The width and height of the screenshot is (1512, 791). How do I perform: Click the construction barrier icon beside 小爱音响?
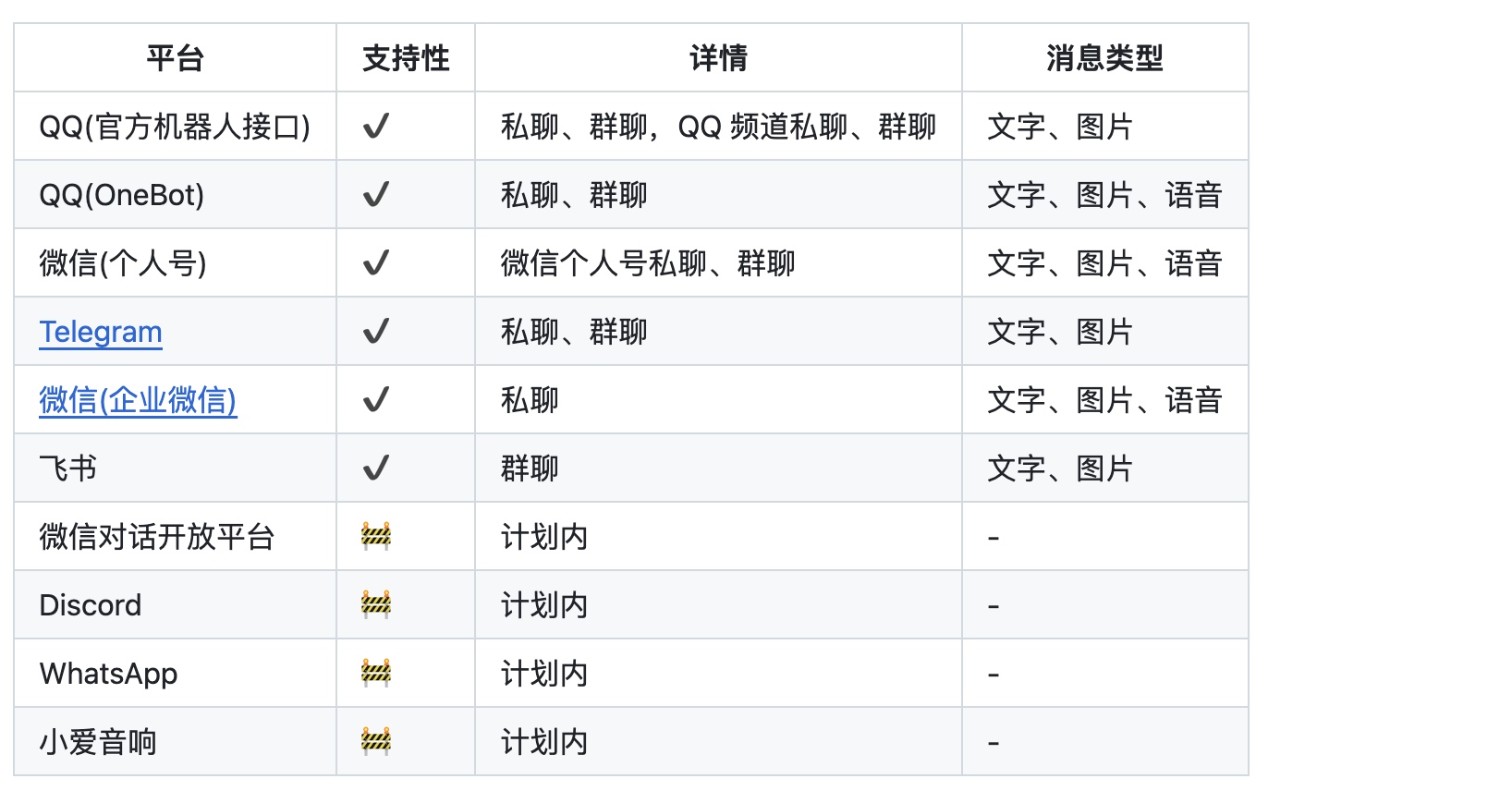(376, 742)
